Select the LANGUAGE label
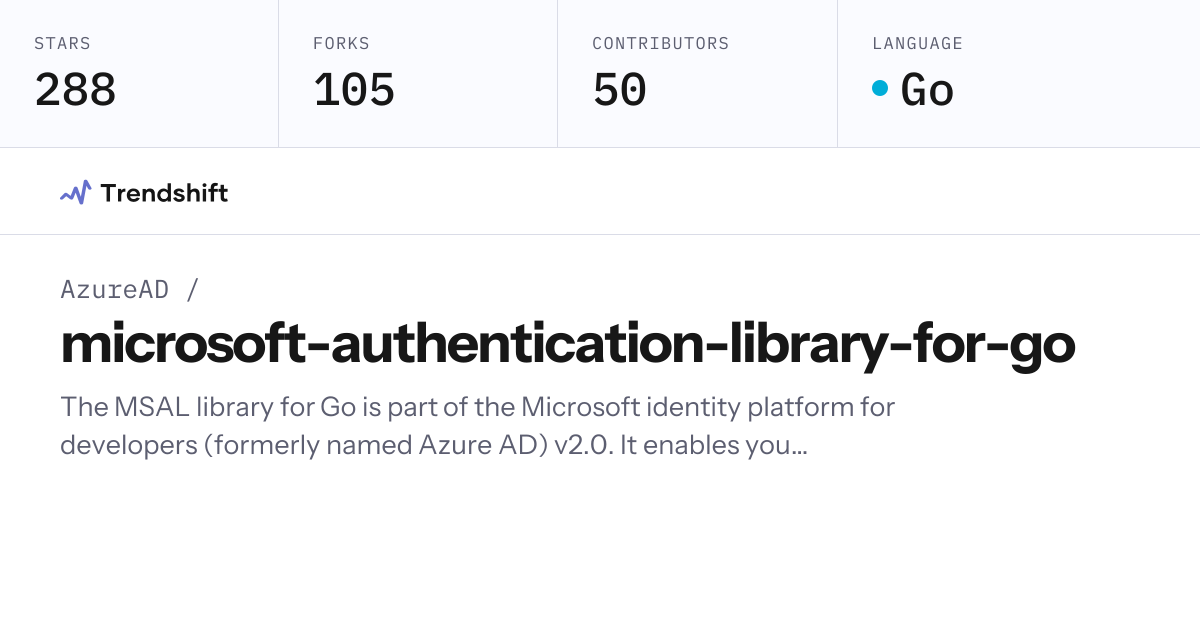Viewport: 1200px width, 630px height. (917, 44)
